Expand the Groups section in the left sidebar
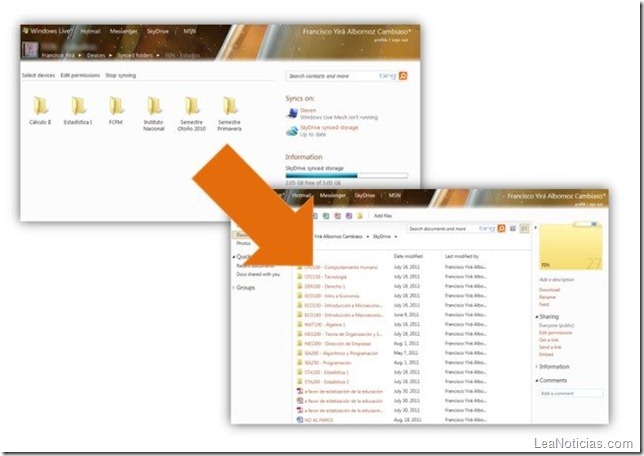Image resolution: width=644 pixels, height=456 pixels. point(234,288)
